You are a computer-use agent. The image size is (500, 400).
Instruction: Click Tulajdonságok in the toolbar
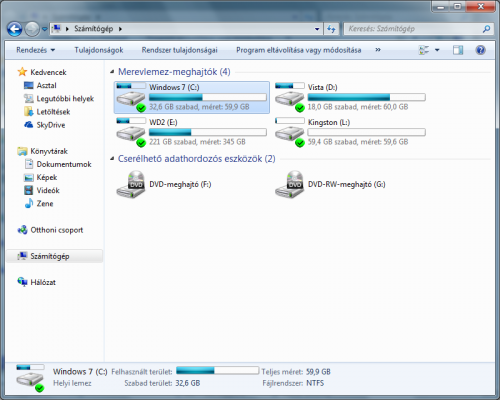pos(99,50)
